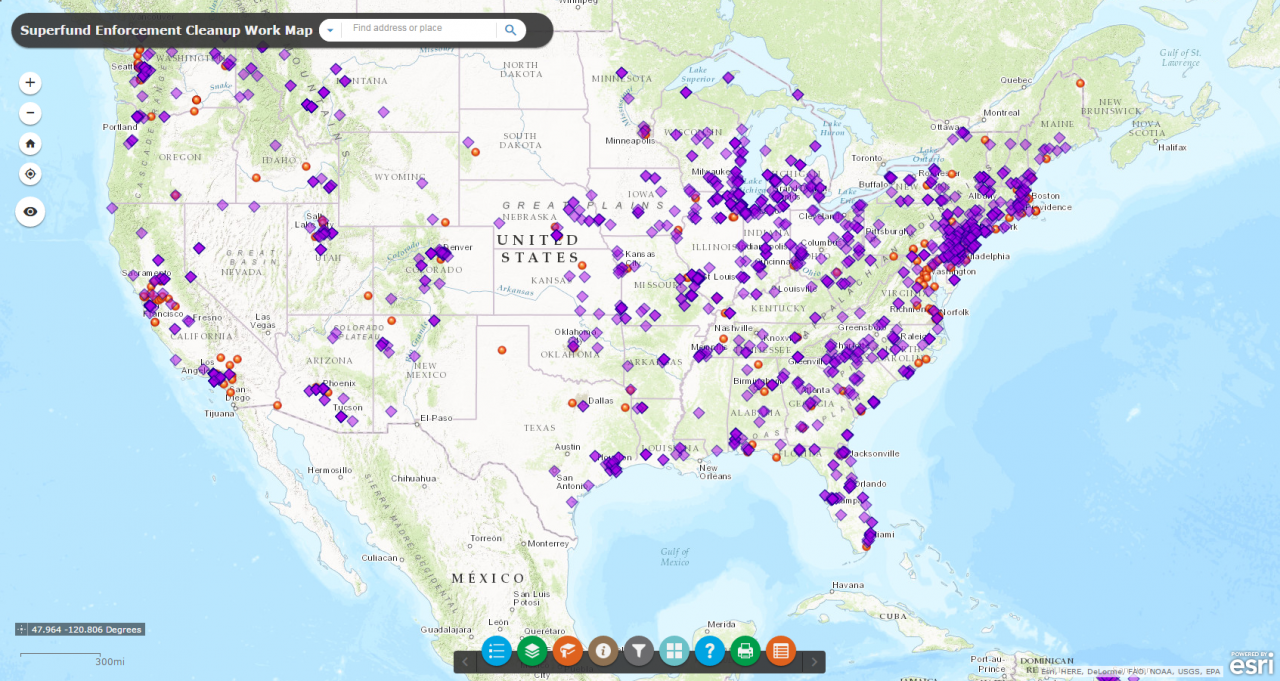Click inside the address search field
The image size is (1280, 681).
(420, 30)
